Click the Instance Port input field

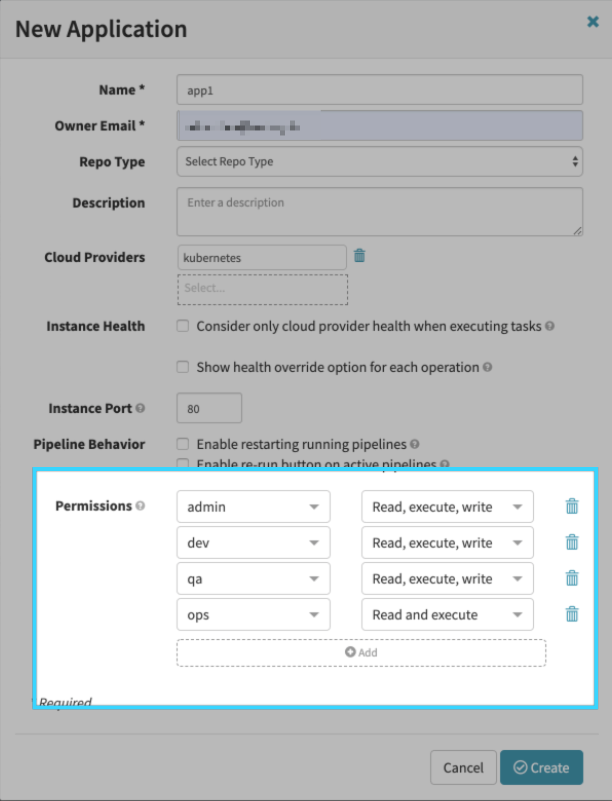[x=209, y=408]
